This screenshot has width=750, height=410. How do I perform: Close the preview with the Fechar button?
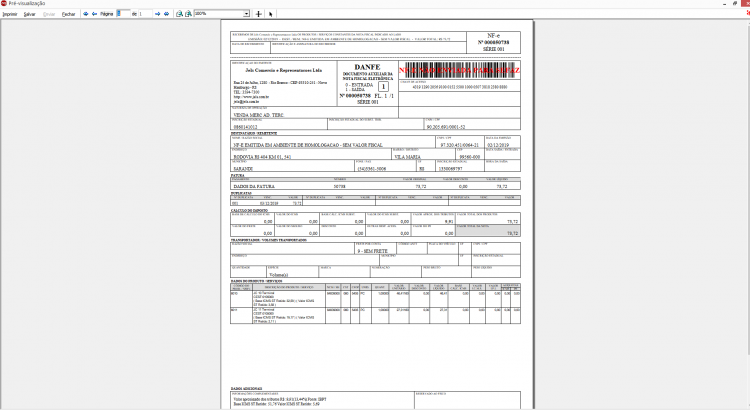point(68,14)
